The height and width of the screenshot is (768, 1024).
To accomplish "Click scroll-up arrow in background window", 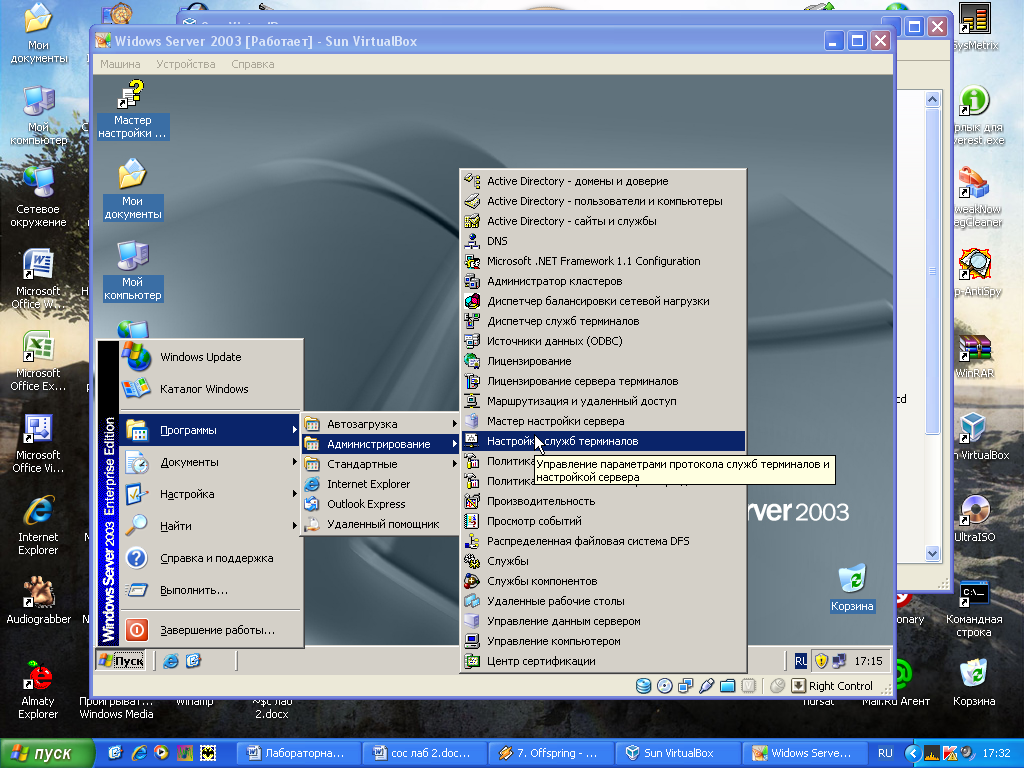I will click(x=932, y=99).
